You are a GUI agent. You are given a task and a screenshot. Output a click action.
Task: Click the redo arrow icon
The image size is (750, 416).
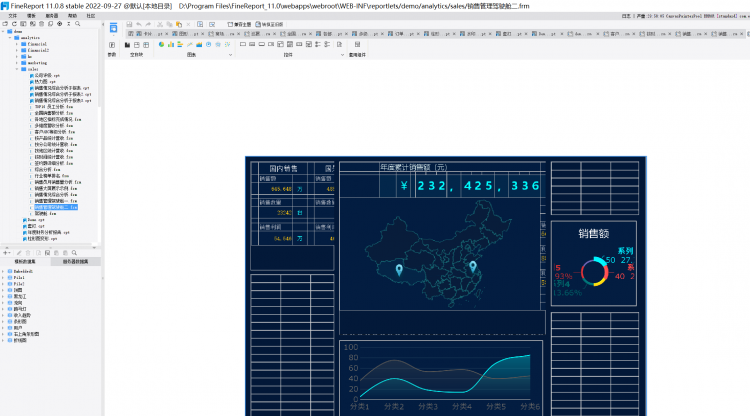point(148,24)
